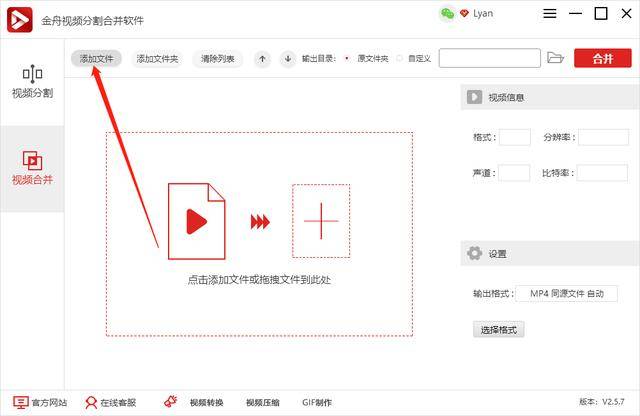640x416 pixels.
Task: Select the 自定义 radio button
Action: pos(399,58)
